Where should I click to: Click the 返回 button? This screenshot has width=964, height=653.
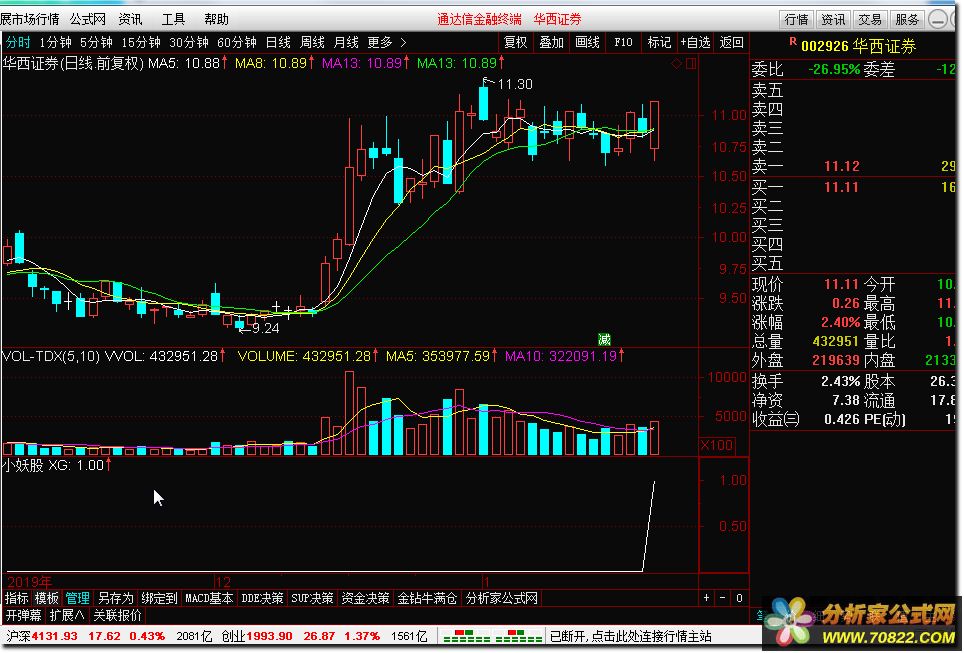[732, 42]
